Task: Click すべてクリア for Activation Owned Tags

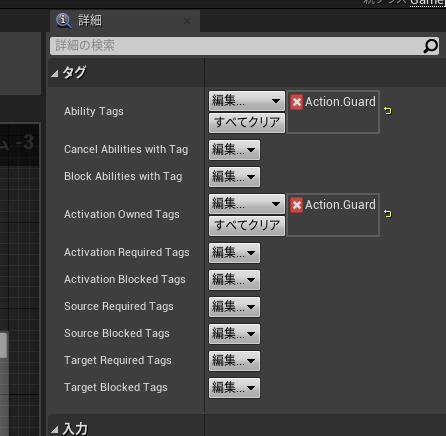Action: (247, 226)
